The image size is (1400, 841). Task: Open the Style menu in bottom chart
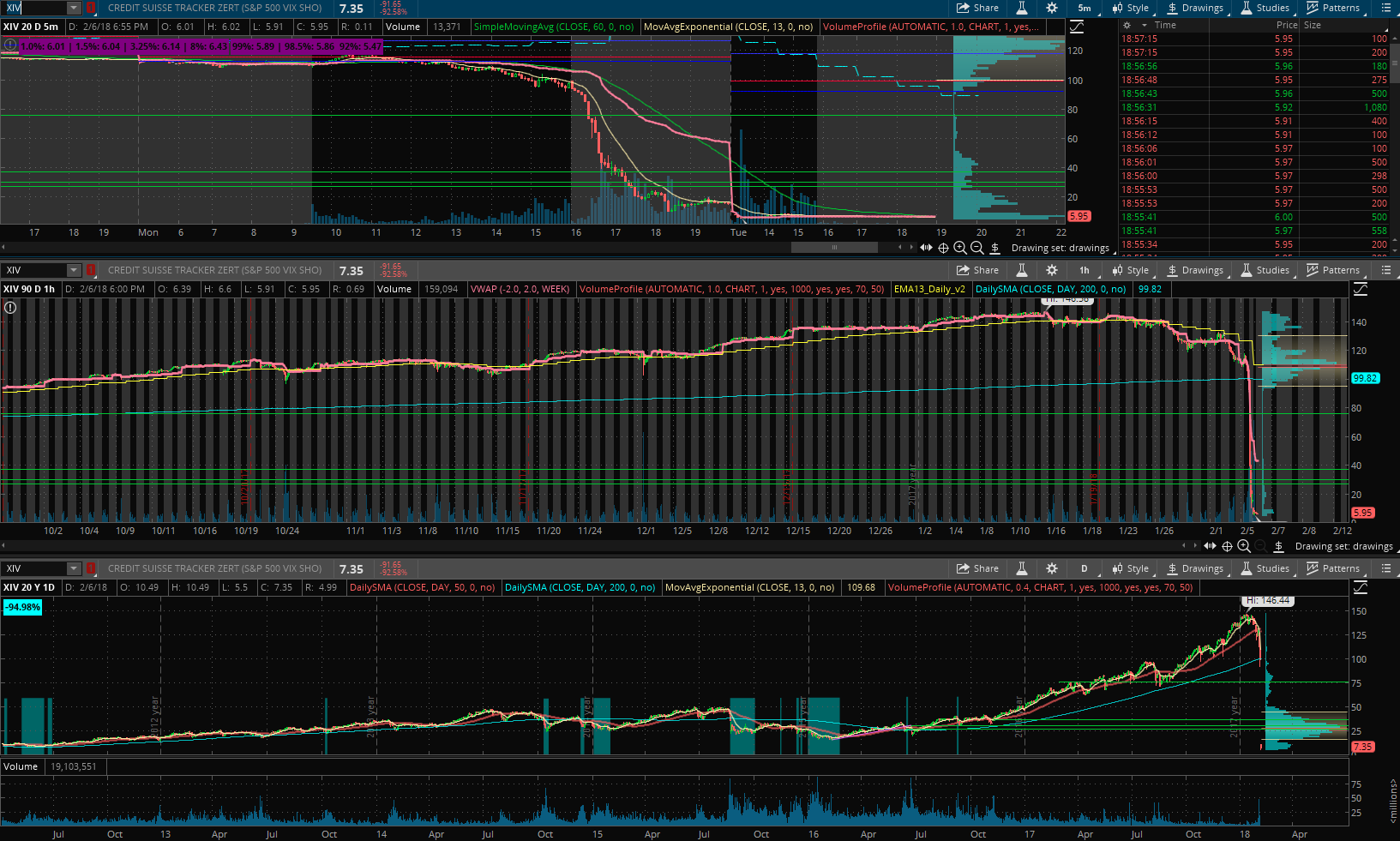click(x=1130, y=568)
